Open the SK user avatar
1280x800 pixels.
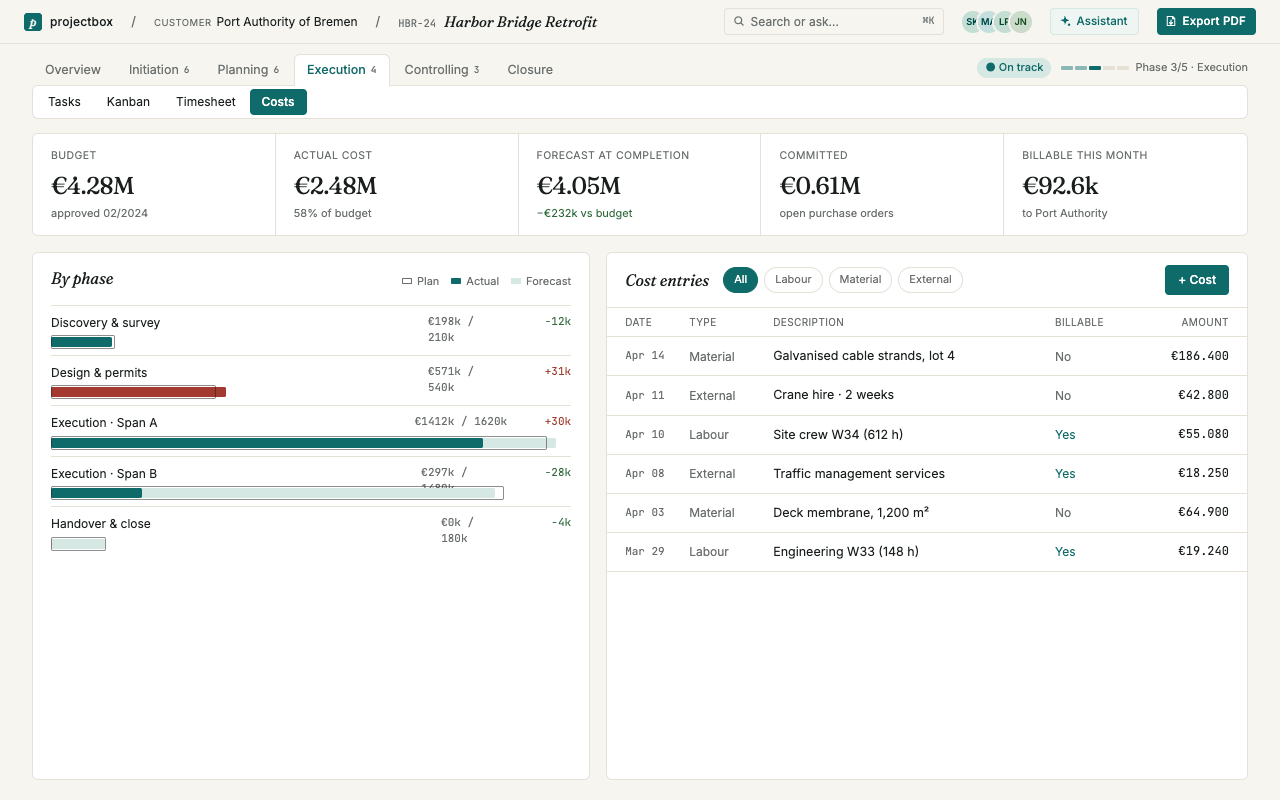click(972, 22)
